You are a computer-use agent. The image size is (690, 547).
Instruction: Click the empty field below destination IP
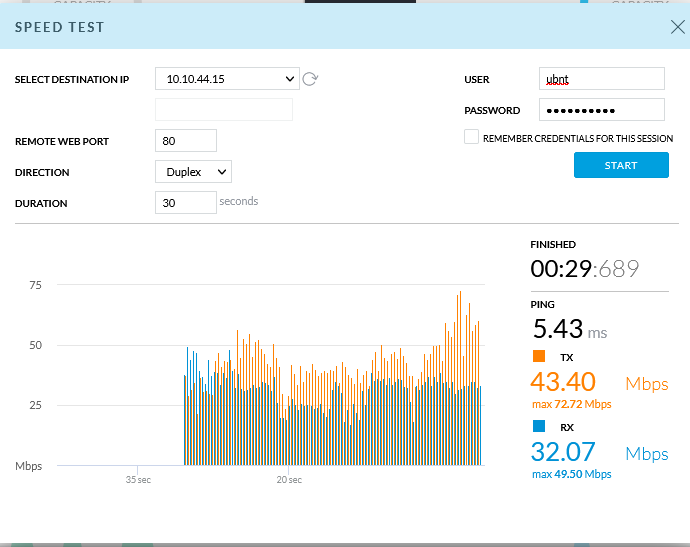pos(224,110)
